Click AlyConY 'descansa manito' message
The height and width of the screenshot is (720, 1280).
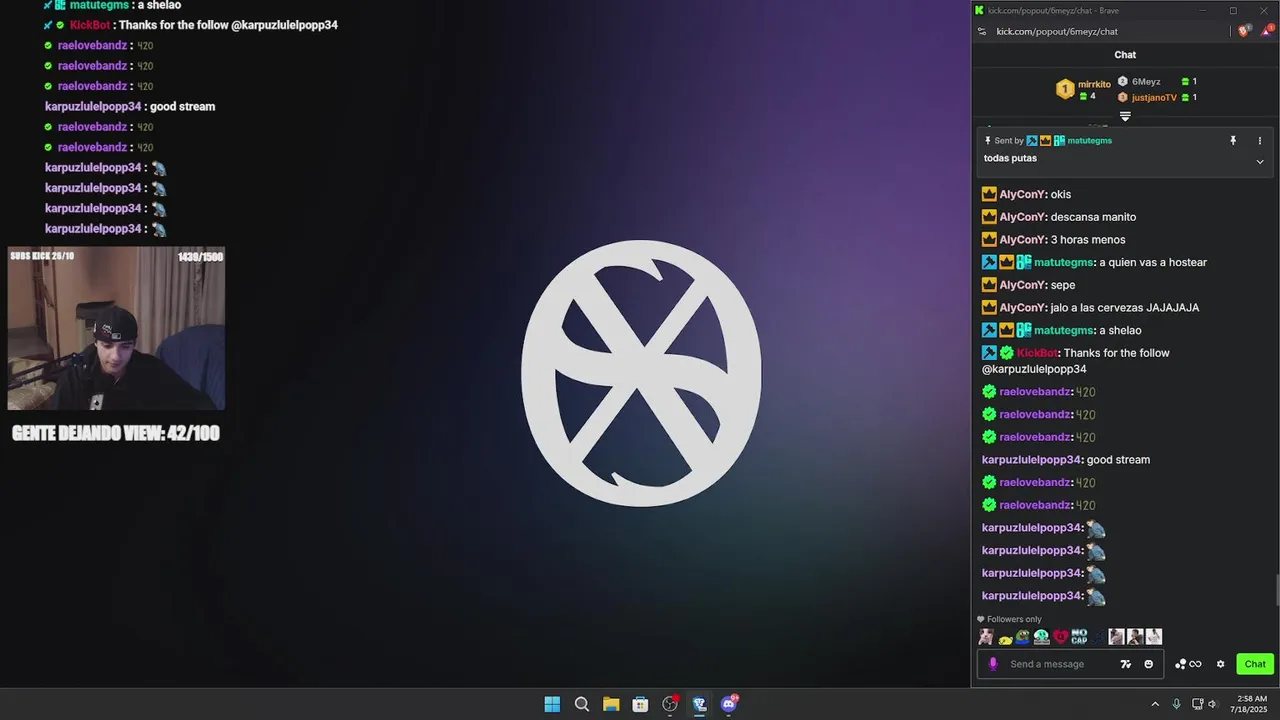1093,217
